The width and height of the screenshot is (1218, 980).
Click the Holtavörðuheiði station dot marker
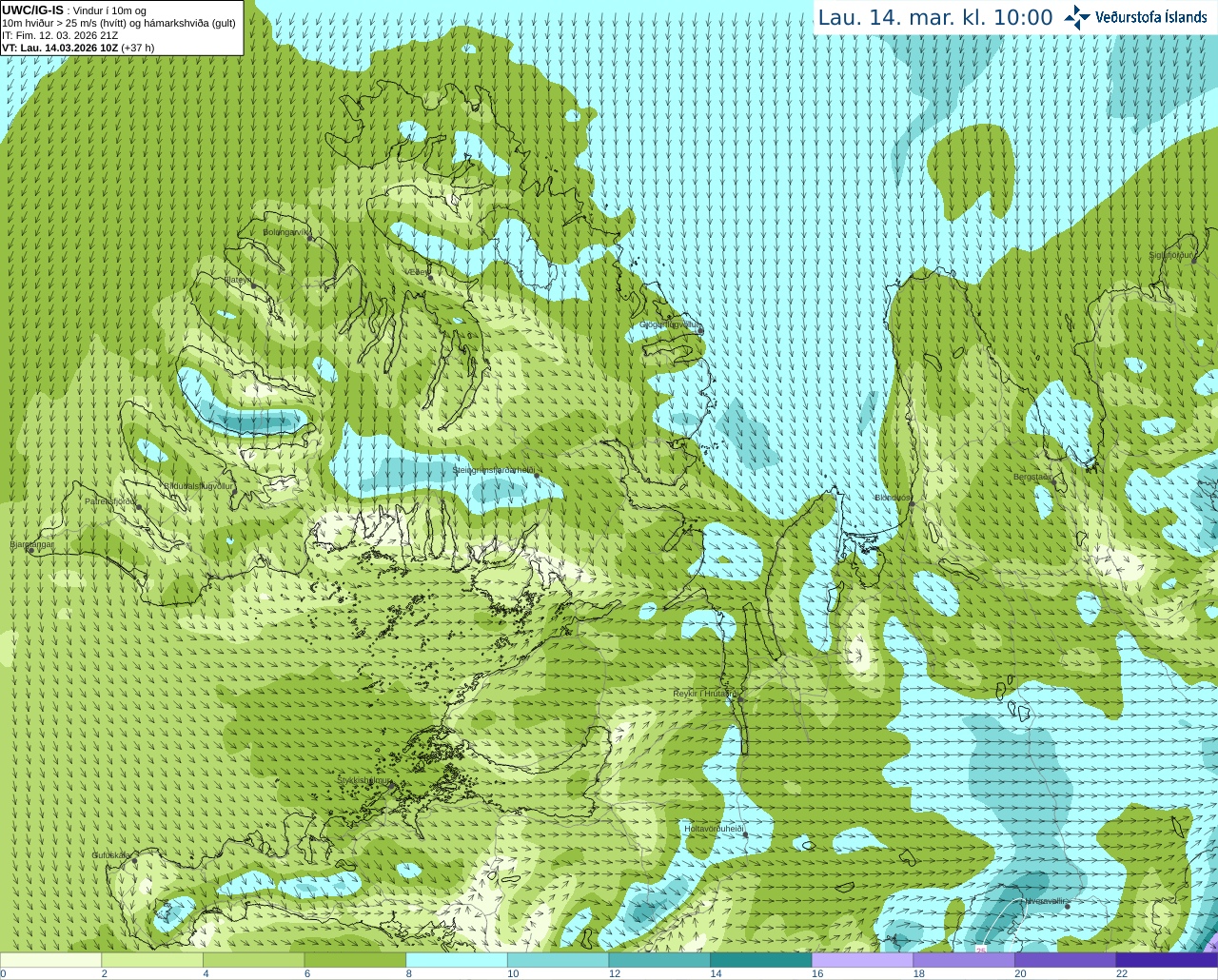pos(745,834)
